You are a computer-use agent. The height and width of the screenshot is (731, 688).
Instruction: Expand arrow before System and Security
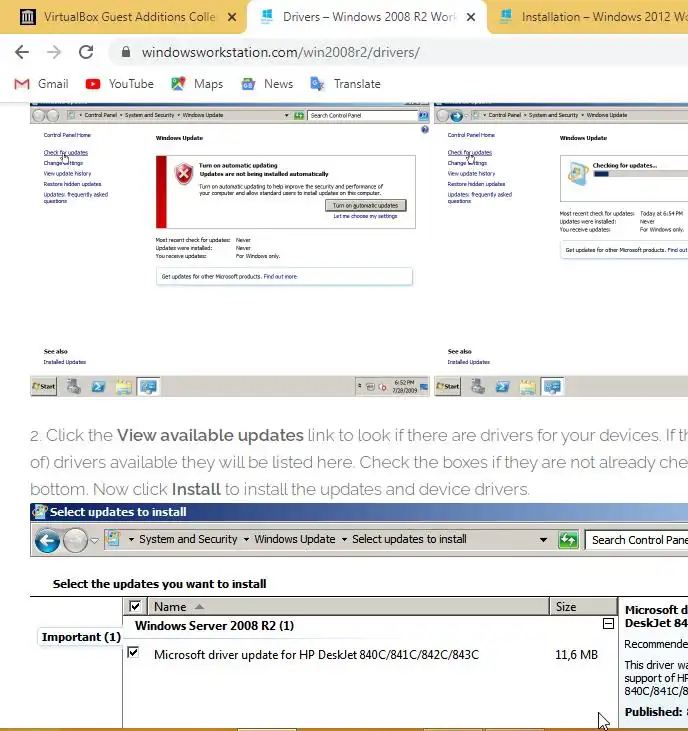pyautogui.click(x=131, y=540)
